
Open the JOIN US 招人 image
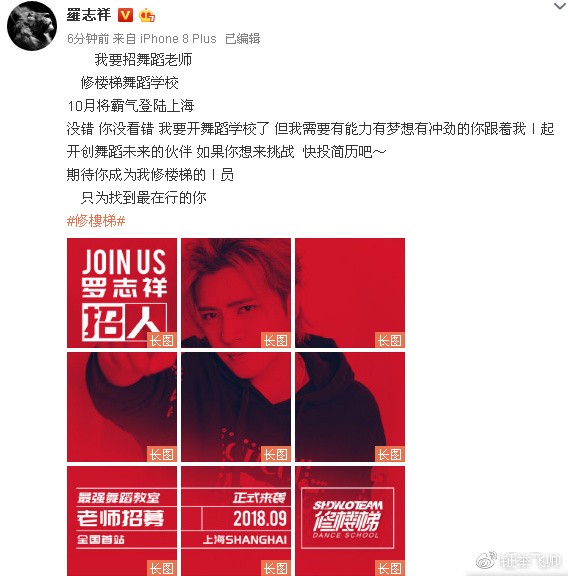click(x=122, y=293)
